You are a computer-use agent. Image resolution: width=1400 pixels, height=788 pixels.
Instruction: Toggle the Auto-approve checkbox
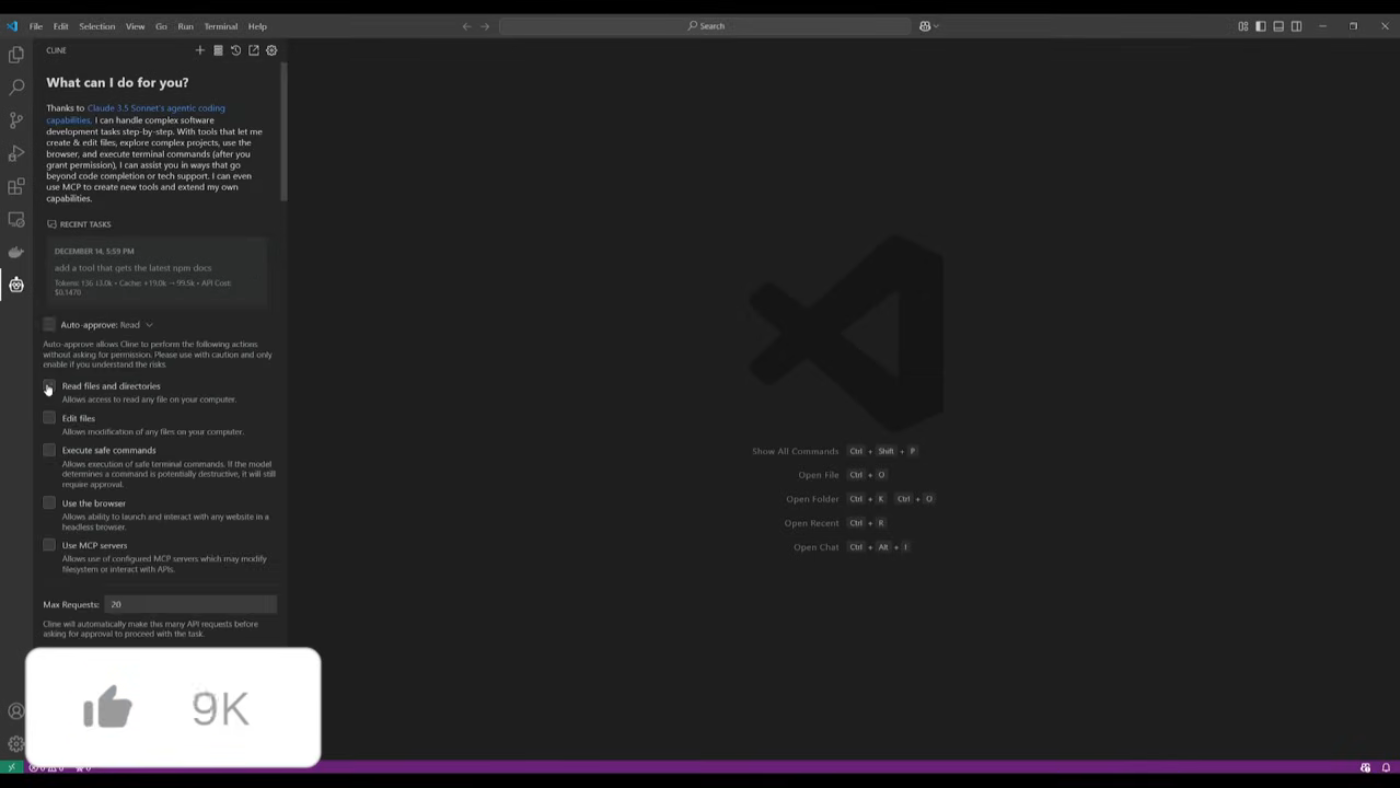click(49, 324)
